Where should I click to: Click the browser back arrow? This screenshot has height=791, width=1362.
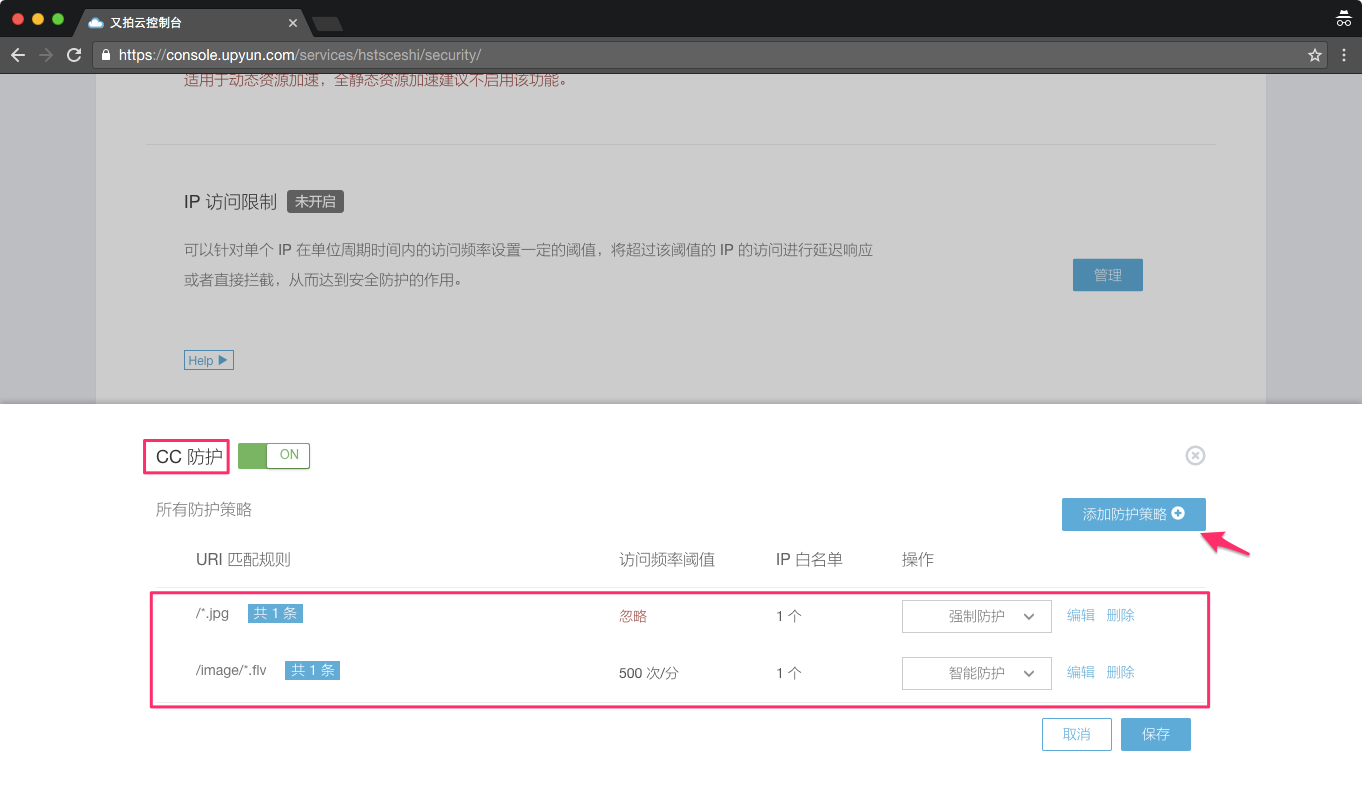(17, 55)
